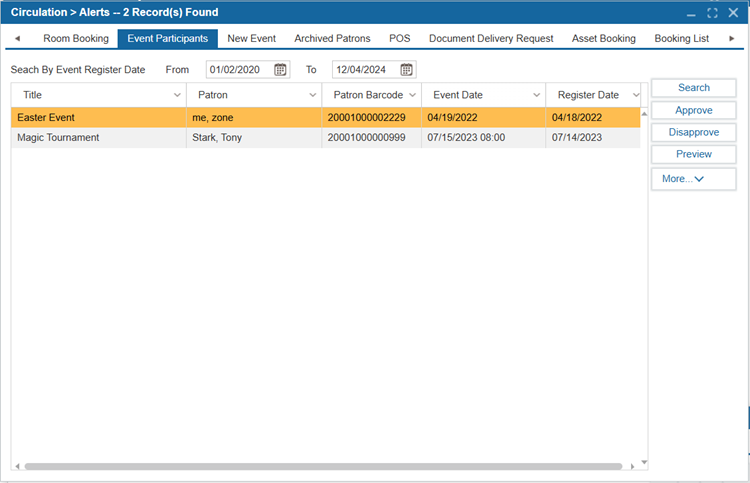
Task: Click the vertical scrollbar down arrow
Action: coord(644,462)
